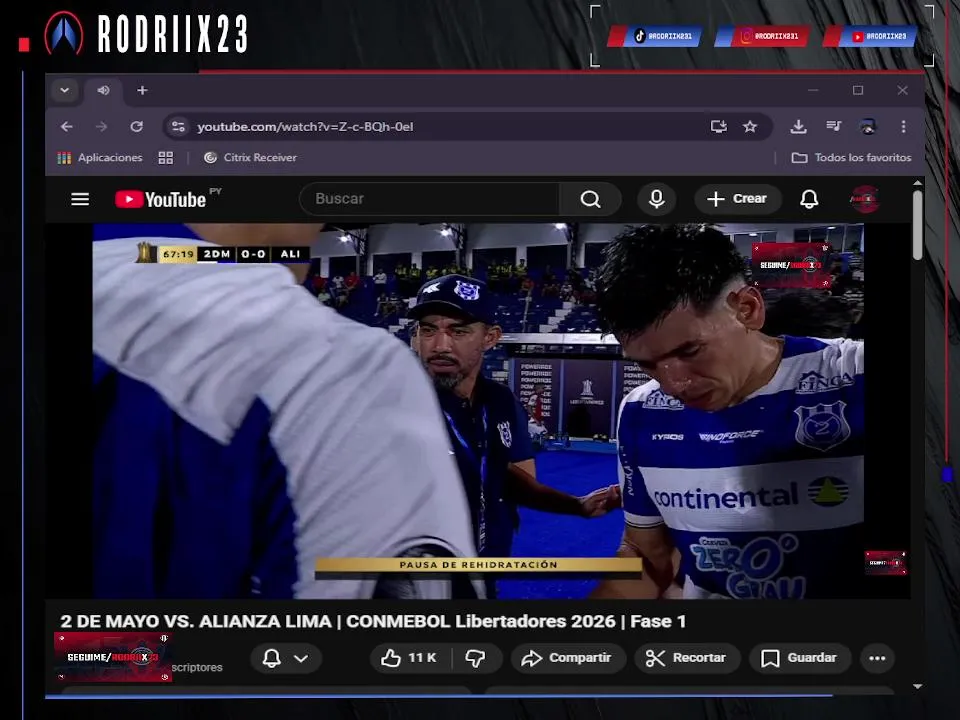Start voice search with the microphone icon

656,199
